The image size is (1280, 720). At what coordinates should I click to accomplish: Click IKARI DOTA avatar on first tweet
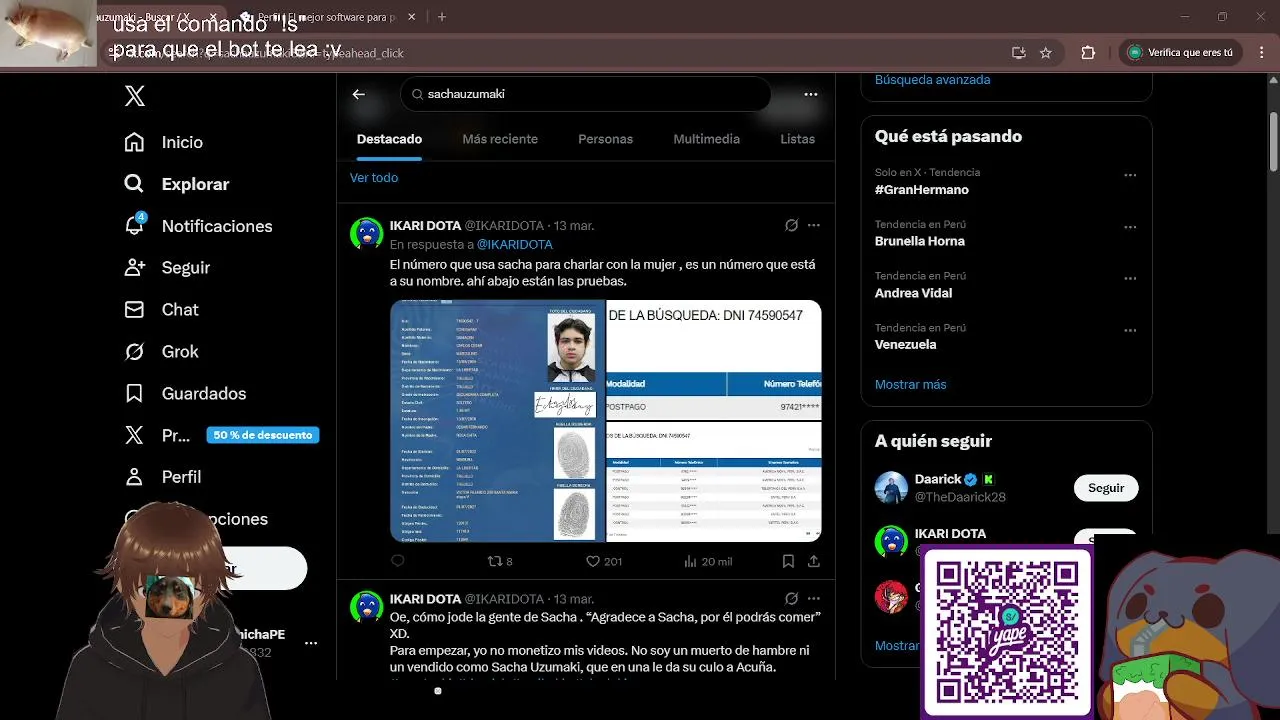click(x=367, y=234)
